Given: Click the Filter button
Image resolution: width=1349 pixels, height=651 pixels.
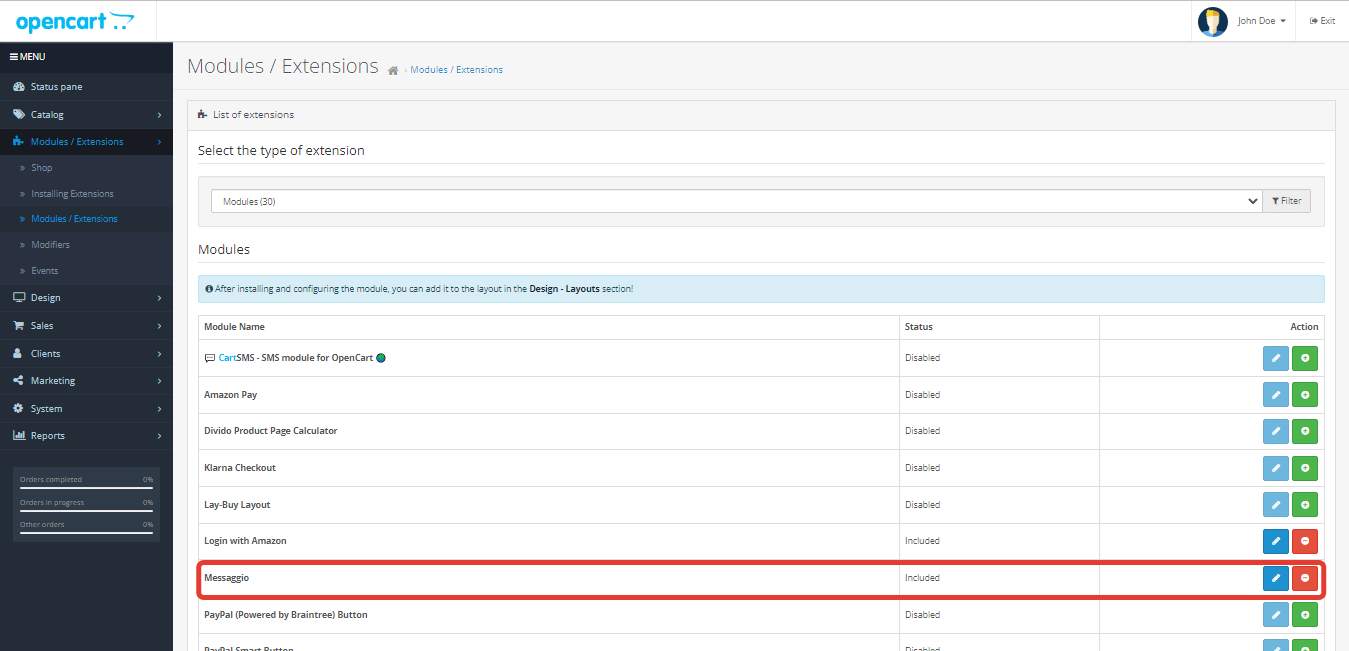Looking at the screenshot, I should tap(1287, 201).
